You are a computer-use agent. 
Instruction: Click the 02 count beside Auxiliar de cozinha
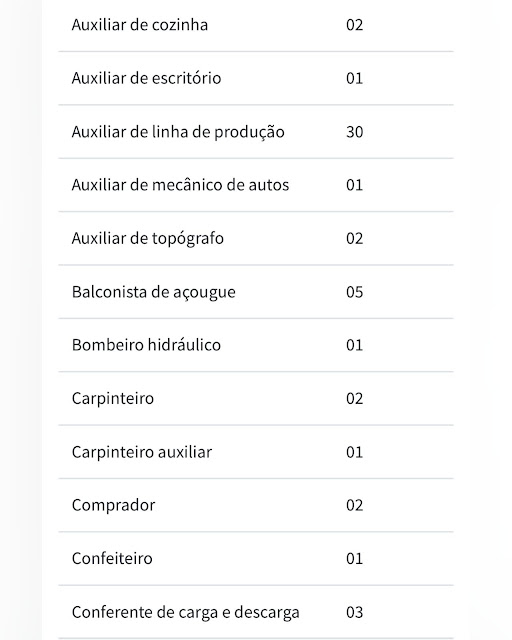coord(354,25)
